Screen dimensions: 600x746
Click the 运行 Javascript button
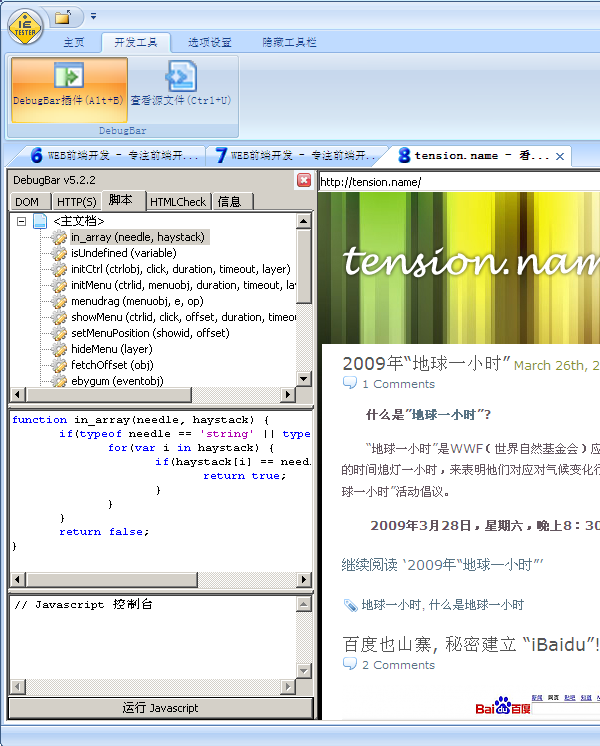point(160,708)
